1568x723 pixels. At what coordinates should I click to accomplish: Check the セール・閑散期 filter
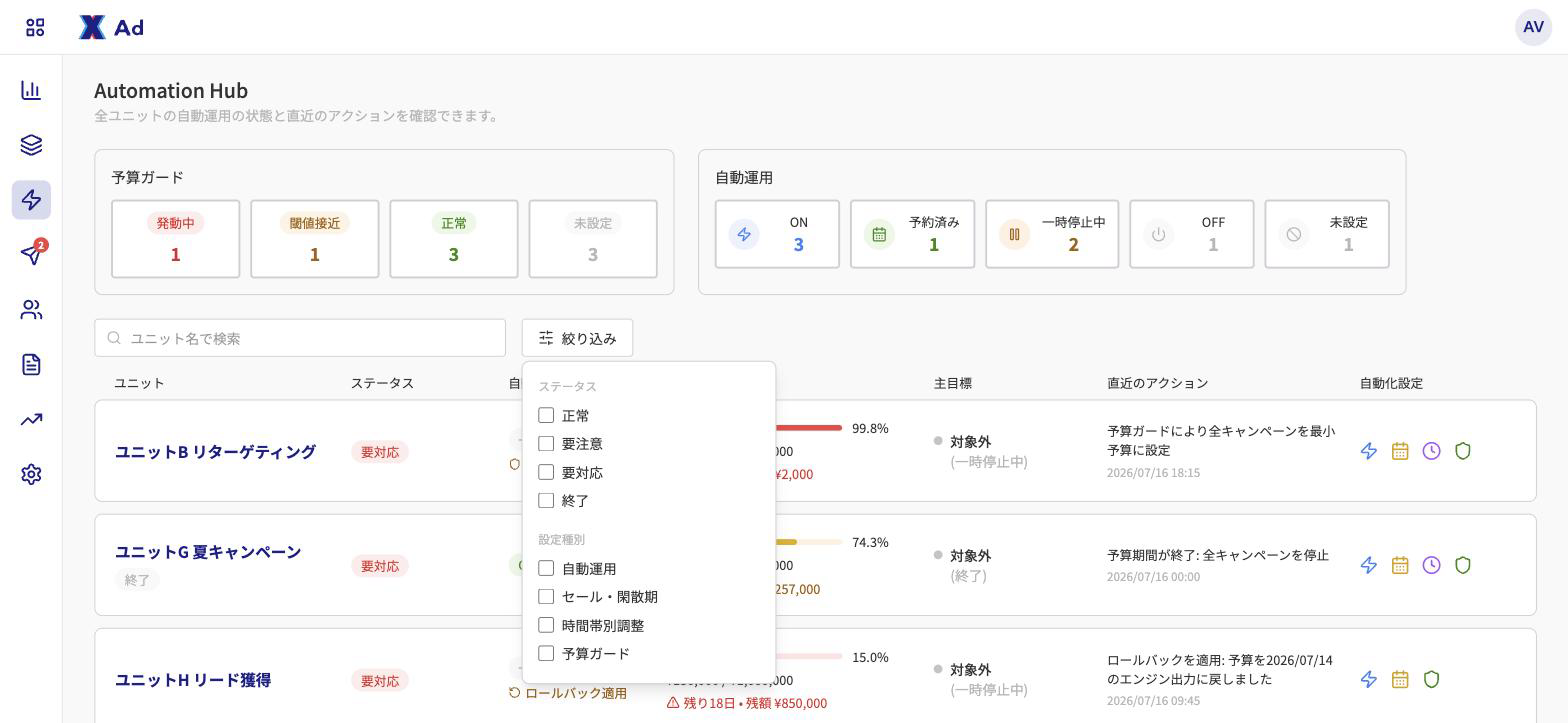546,596
